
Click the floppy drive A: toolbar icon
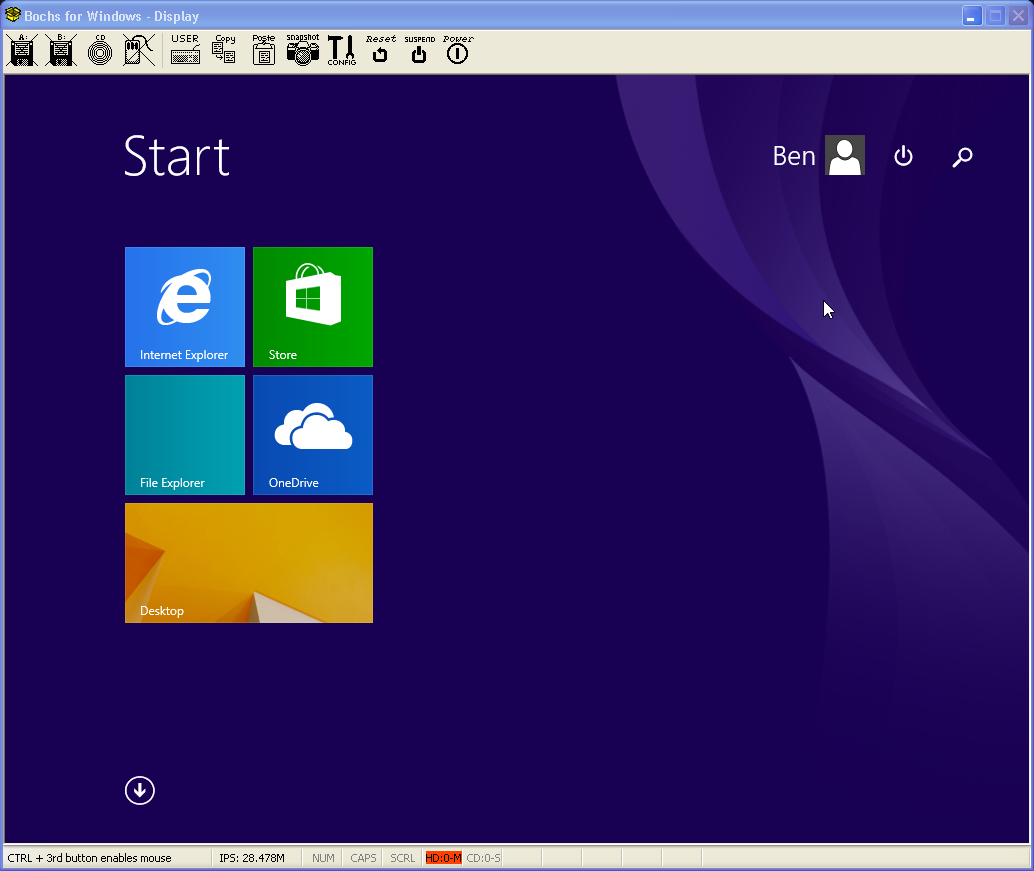tap(22, 50)
